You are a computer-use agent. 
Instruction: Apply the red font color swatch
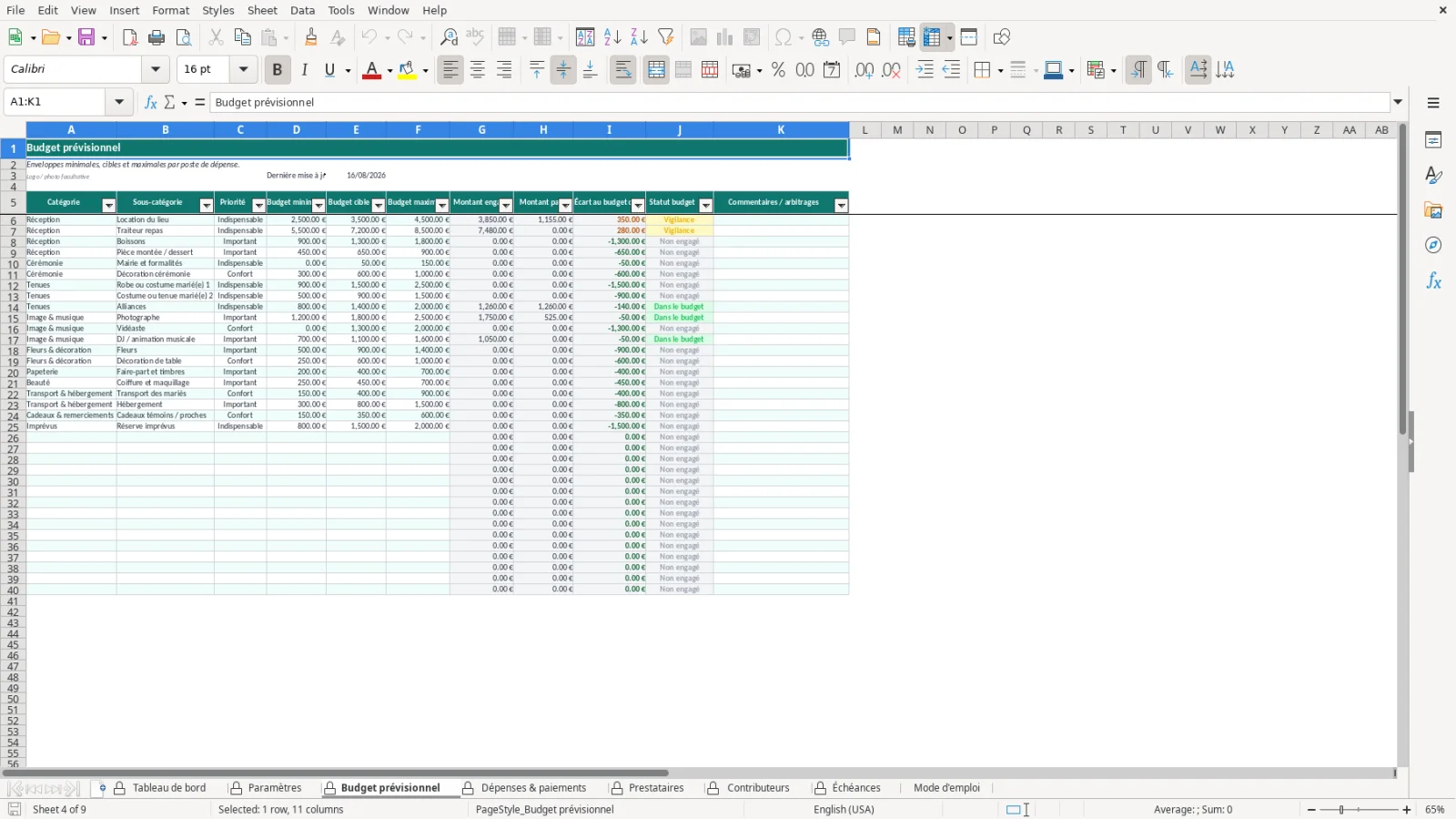coord(371,70)
